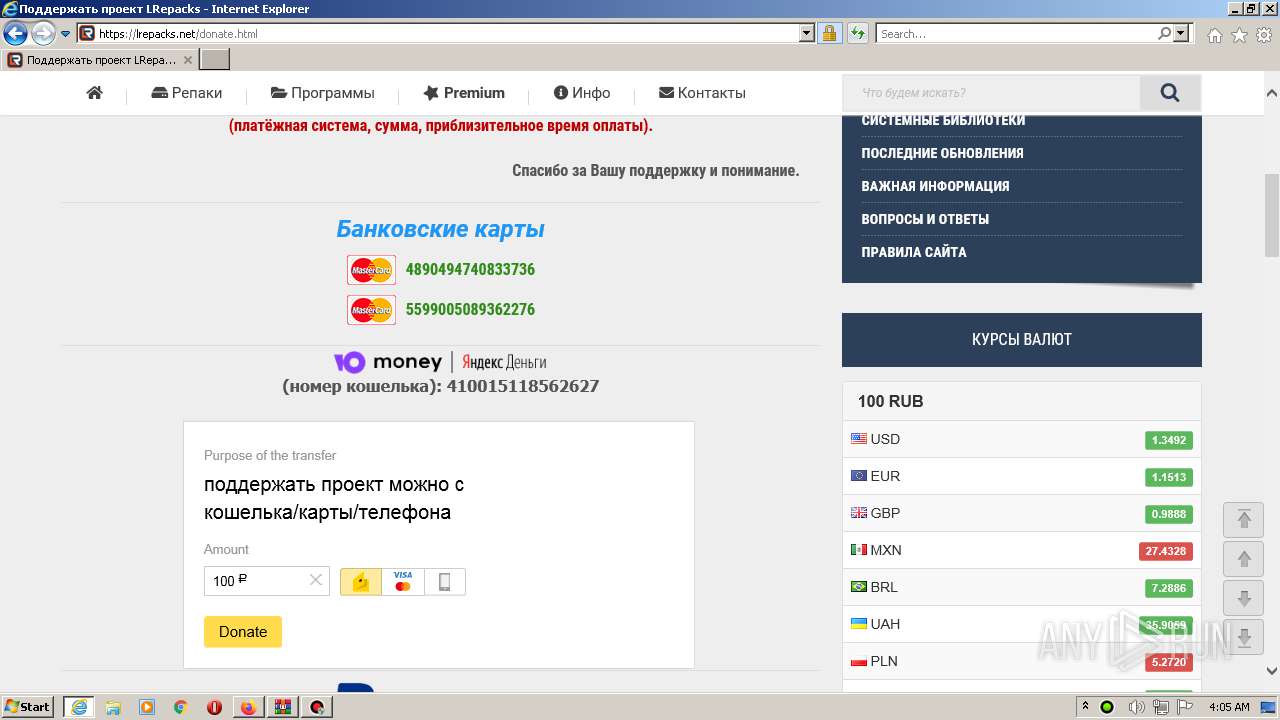Open IE Tools gear icon
This screenshot has height=720, width=1280.
coord(1264,35)
